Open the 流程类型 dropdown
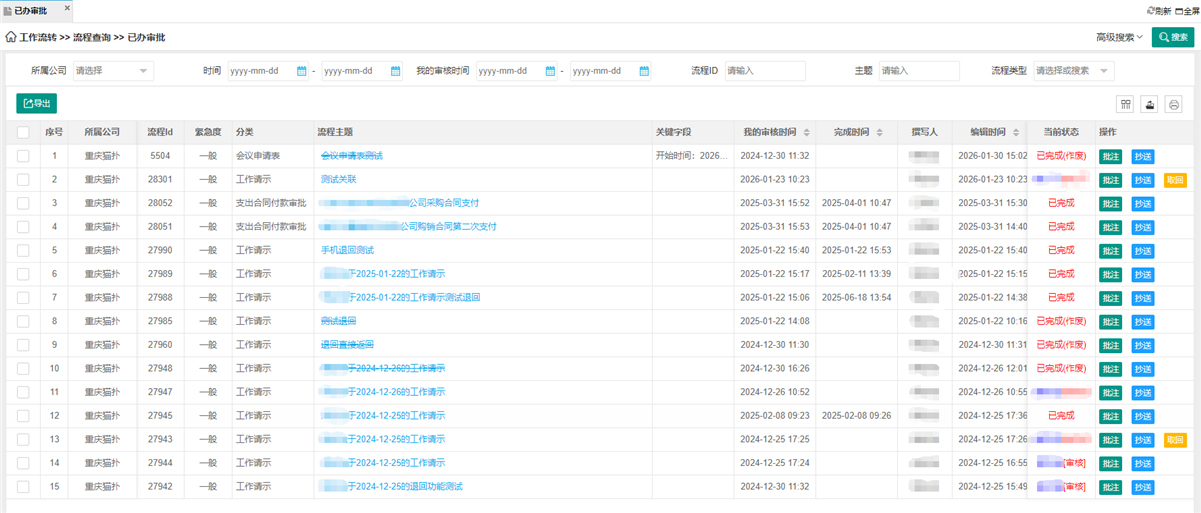The height and width of the screenshot is (513, 1201). tap(1073, 71)
